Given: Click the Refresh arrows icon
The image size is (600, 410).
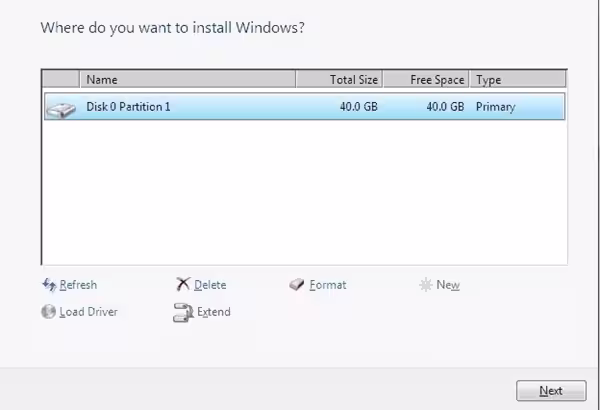Looking at the screenshot, I should (49, 284).
